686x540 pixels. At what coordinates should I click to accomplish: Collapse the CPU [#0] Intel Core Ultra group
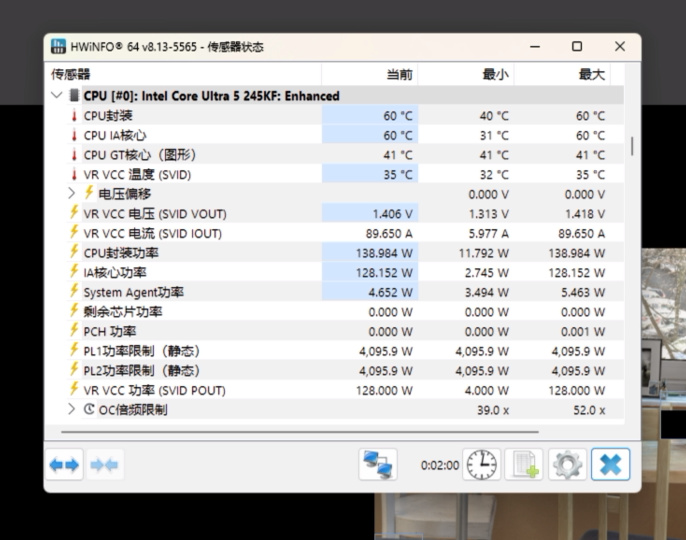point(56,95)
